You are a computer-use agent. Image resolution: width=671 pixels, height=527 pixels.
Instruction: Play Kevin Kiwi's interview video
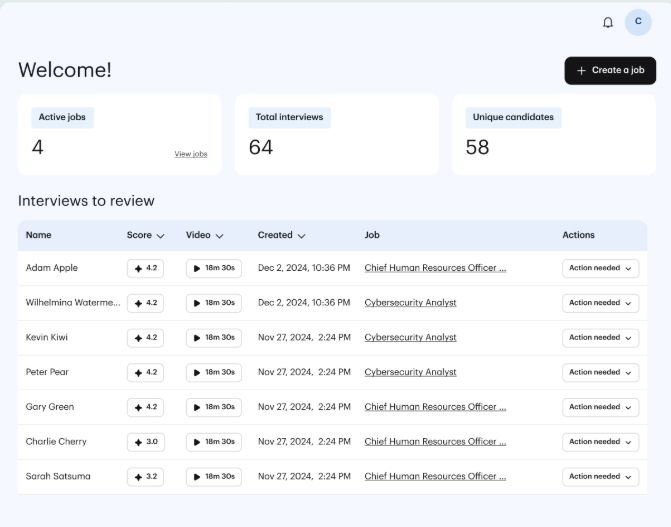(213, 338)
